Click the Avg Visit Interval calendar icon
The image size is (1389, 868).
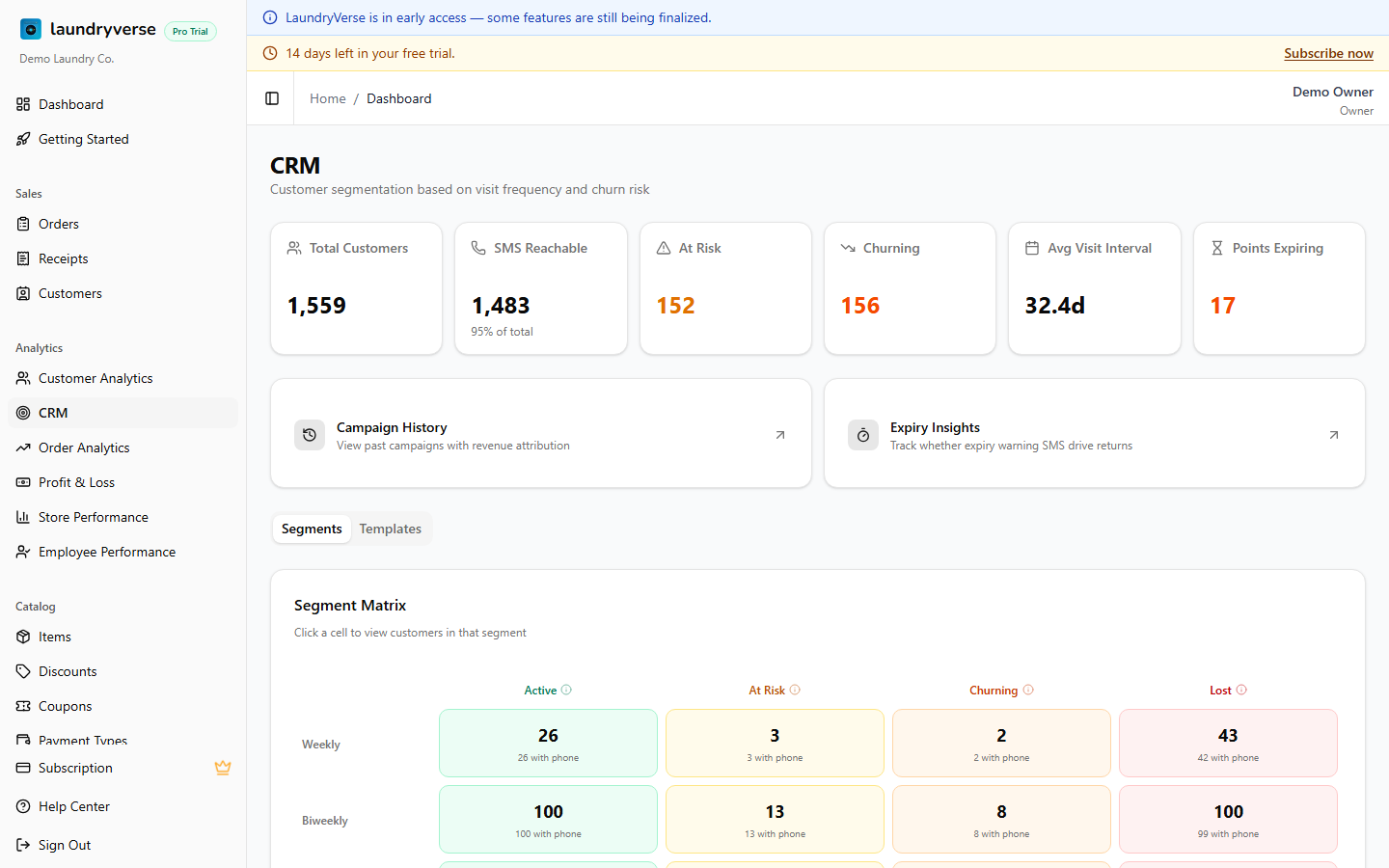pyautogui.click(x=1032, y=248)
